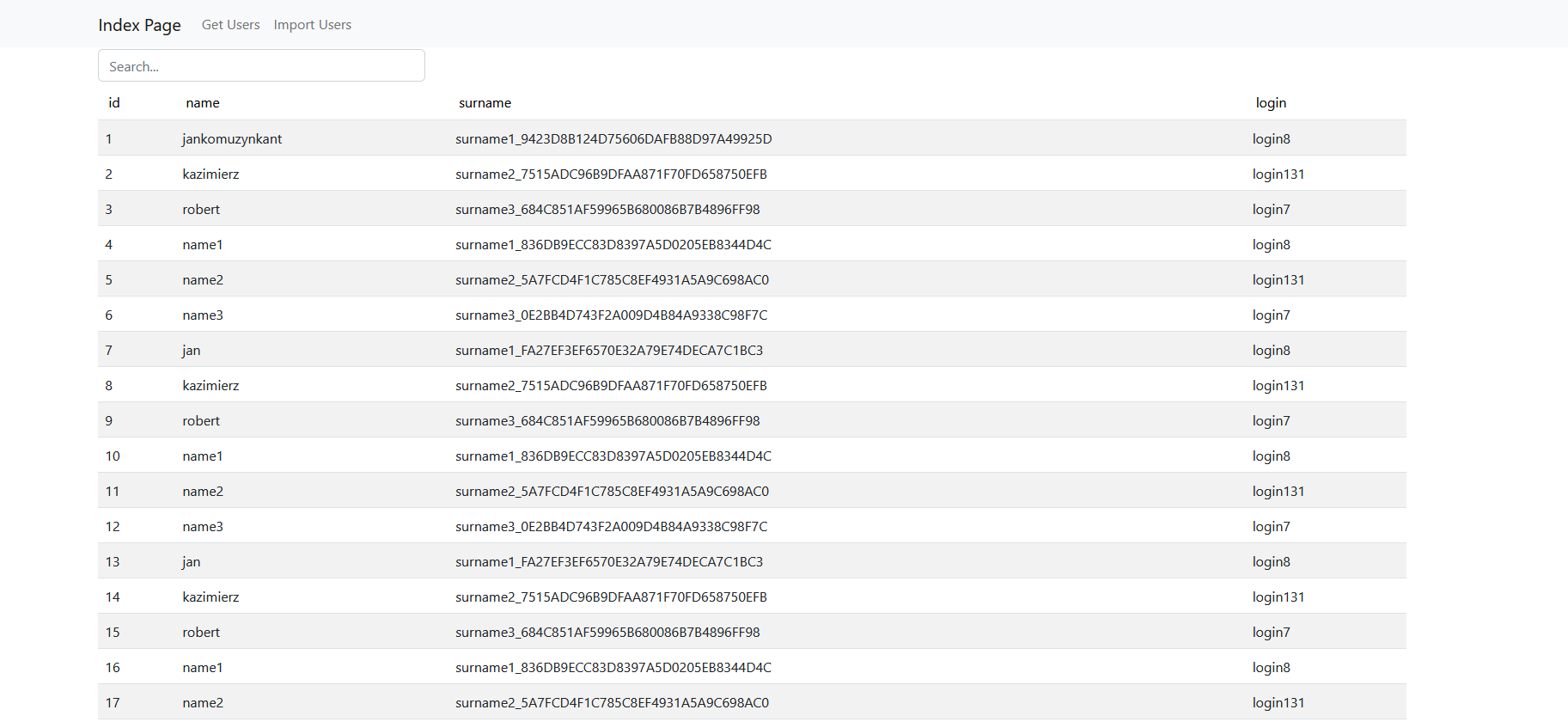The height and width of the screenshot is (722, 1568).
Task: Click login7 in row id 15
Action: (x=1272, y=633)
